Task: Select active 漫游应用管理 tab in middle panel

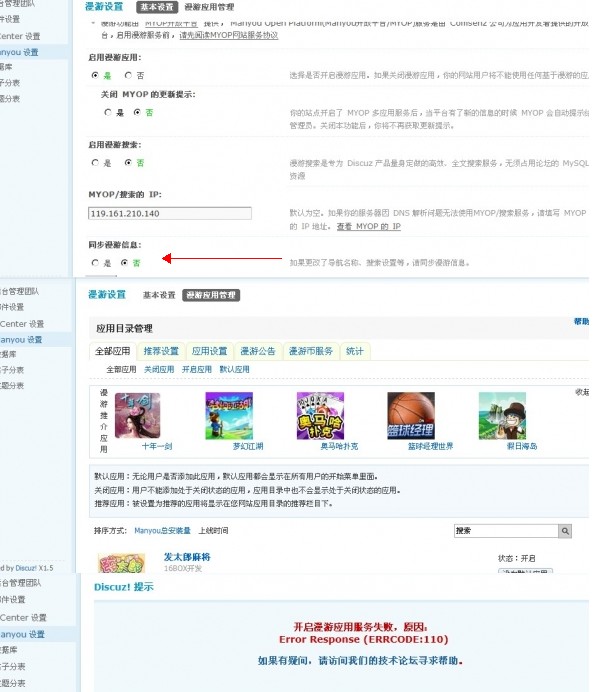Action: (211, 295)
